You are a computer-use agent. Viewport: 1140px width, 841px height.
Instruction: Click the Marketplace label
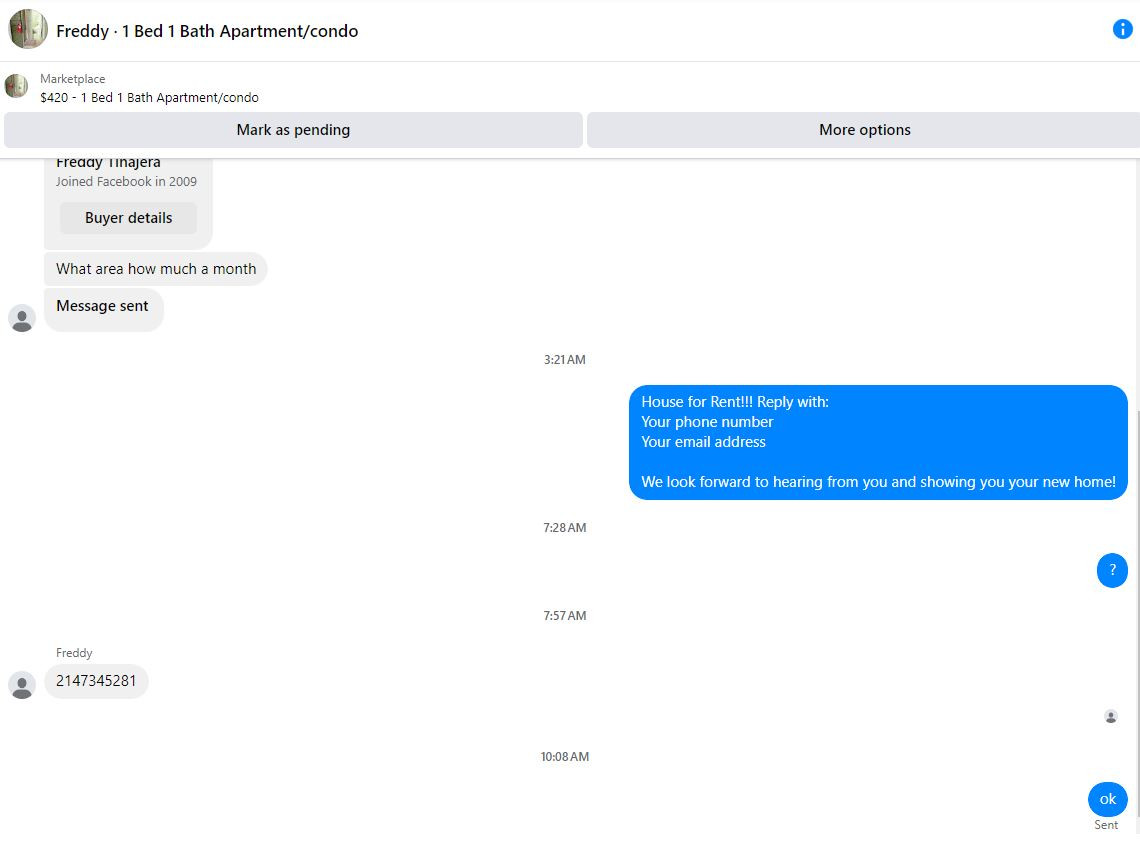73,79
